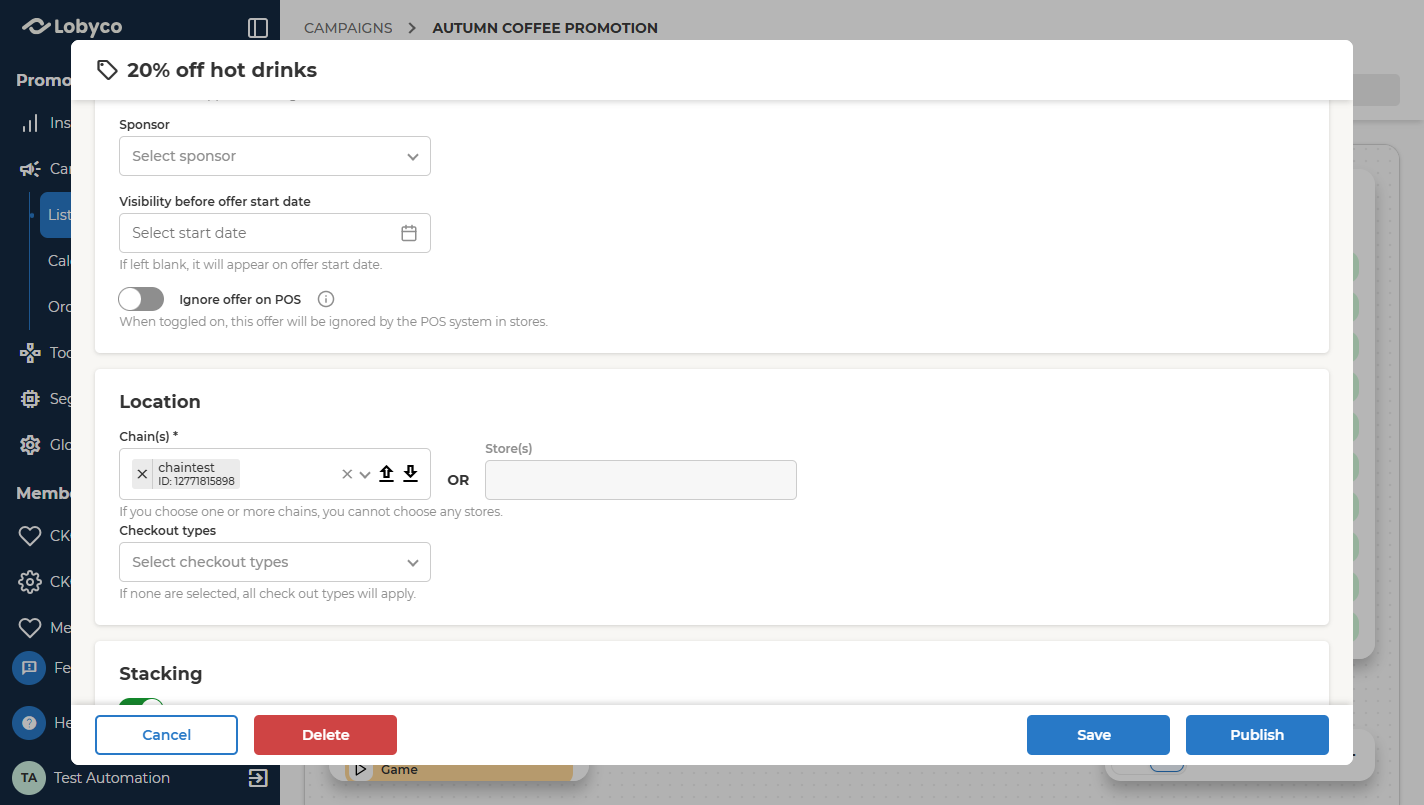1424x805 pixels.
Task: Expand the Chain(s) dropdown chevron
Action: click(365, 474)
